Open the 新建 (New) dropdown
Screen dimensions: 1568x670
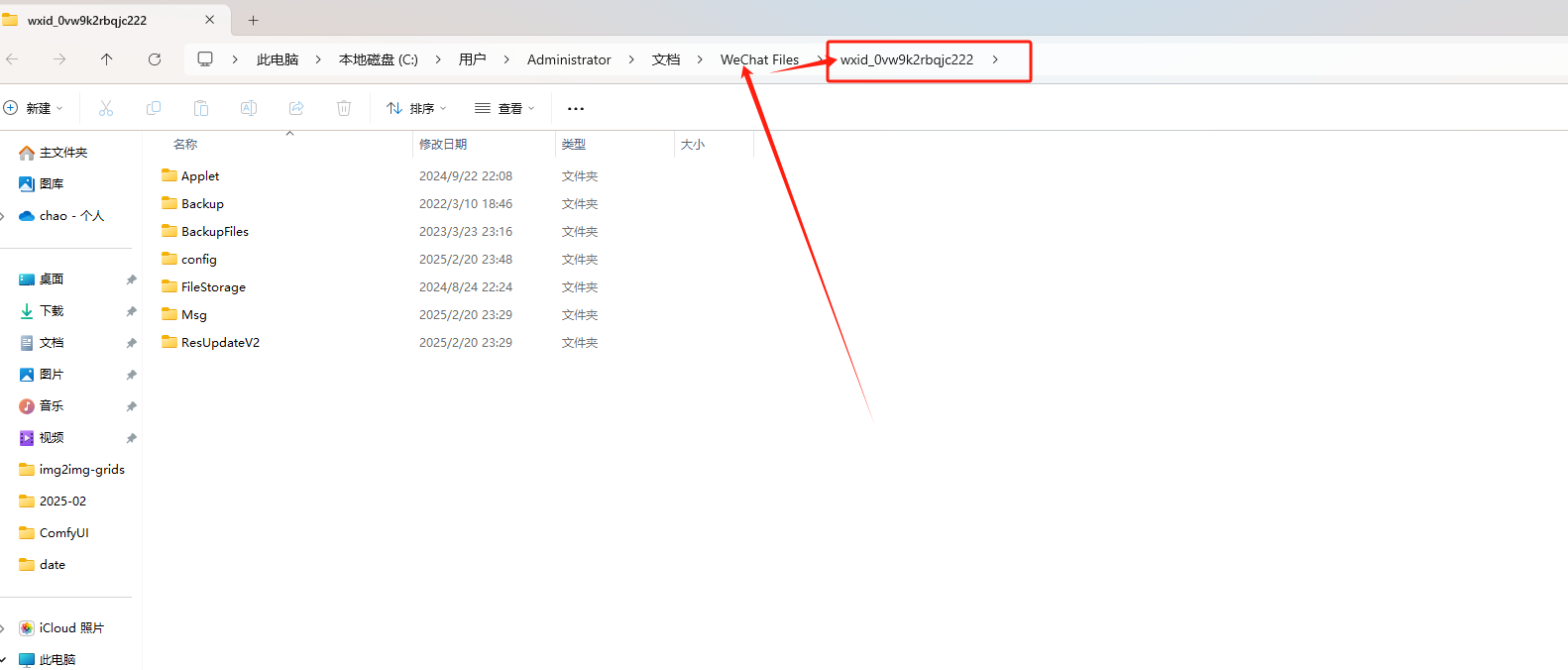coord(34,108)
